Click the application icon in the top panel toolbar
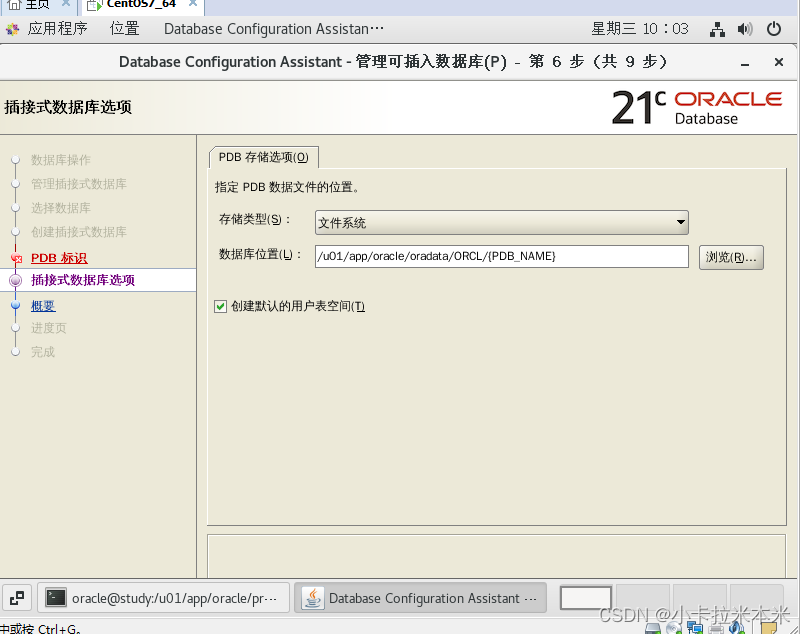This screenshot has width=806, height=634. tap(12, 29)
